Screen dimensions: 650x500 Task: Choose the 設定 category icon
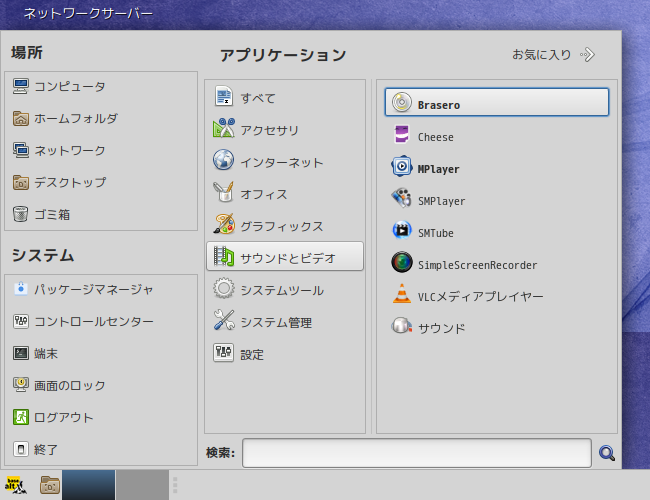(x=224, y=352)
